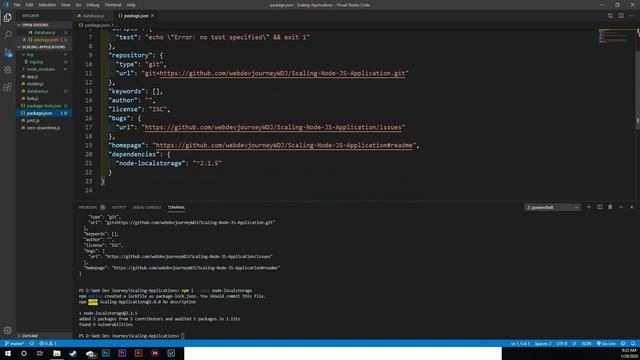The image size is (640, 360).
Task: Select the package.json editor tab
Action: pyautogui.click(x=136, y=16)
